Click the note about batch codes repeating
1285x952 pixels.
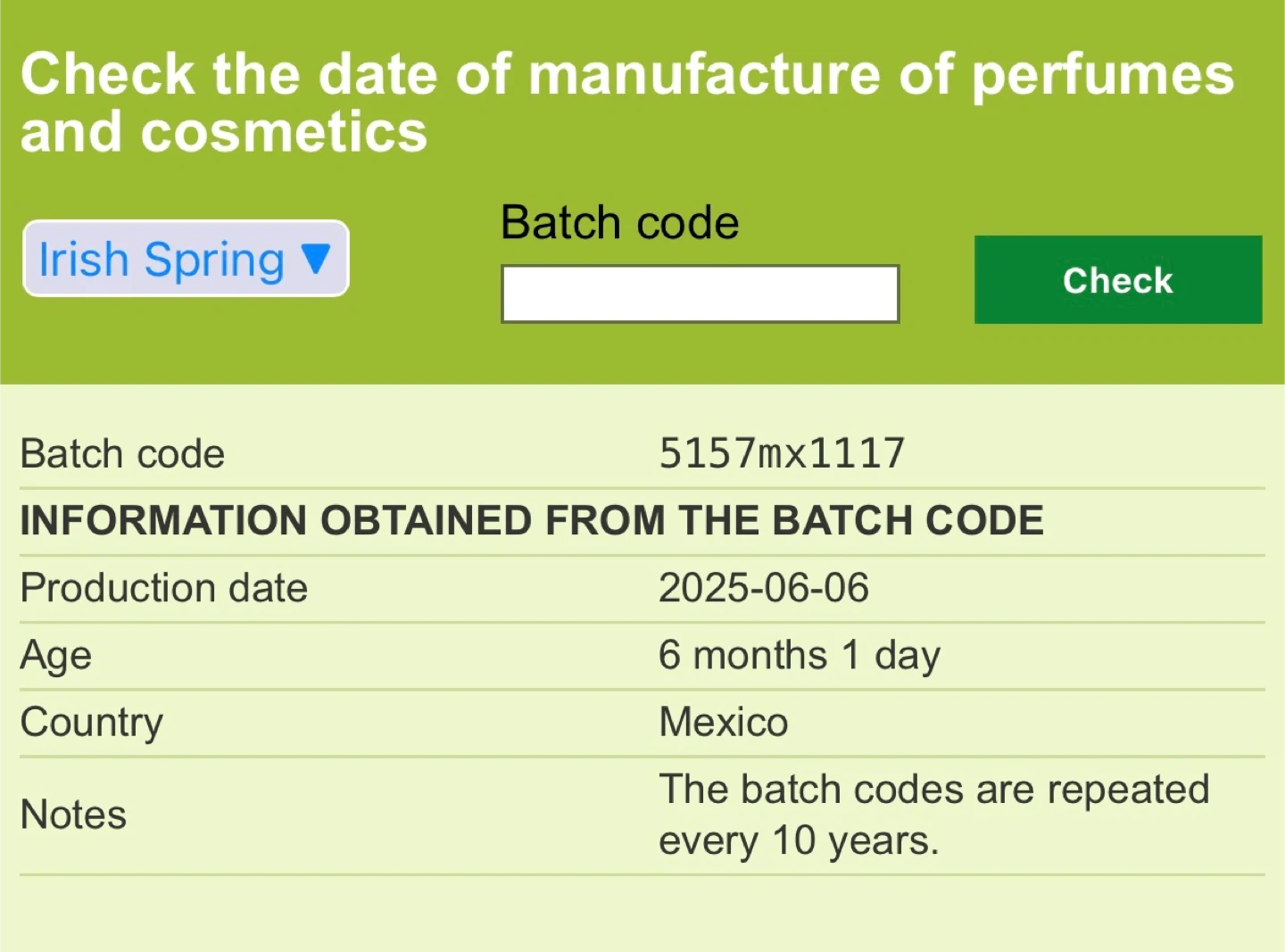click(x=933, y=815)
